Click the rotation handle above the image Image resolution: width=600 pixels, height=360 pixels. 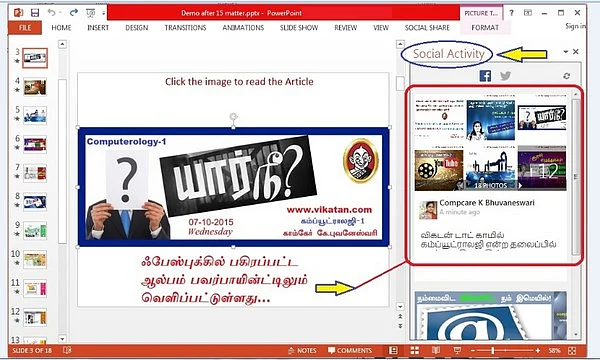(233, 116)
